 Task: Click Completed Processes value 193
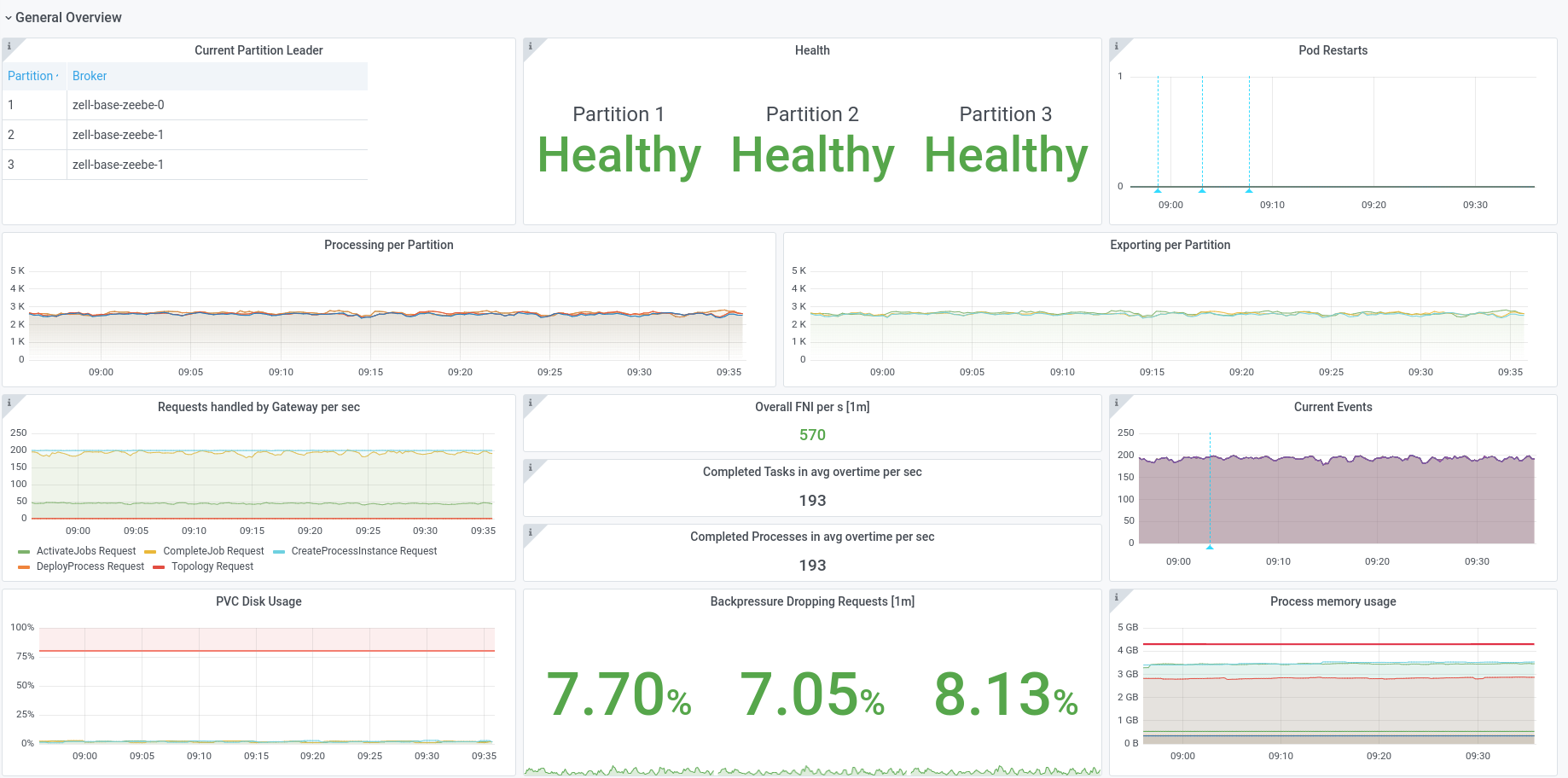[812, 566]
